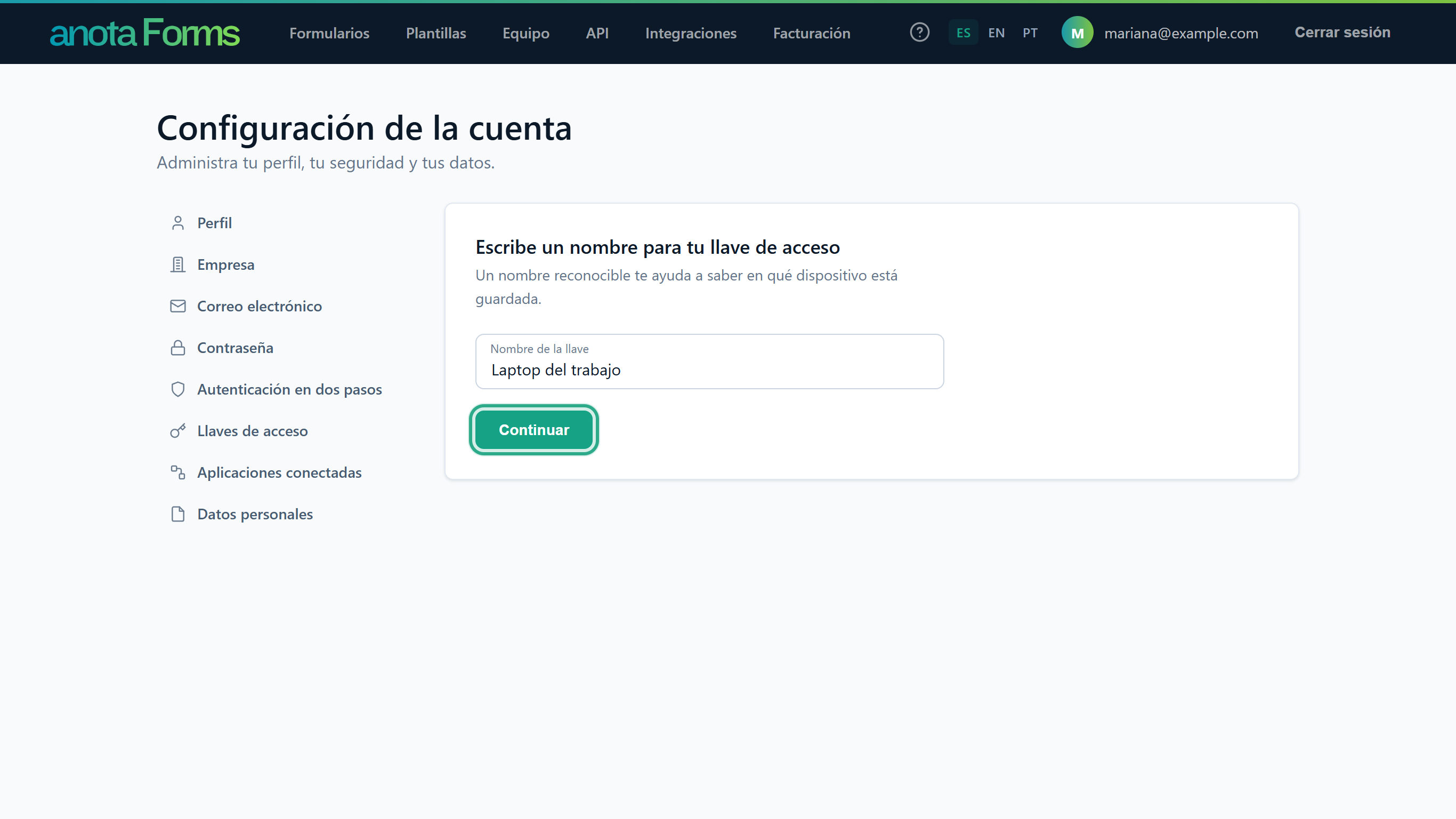Click the envelope icon beside Correo electrónico
This screenshot has height=819, width=1456.
178,306
